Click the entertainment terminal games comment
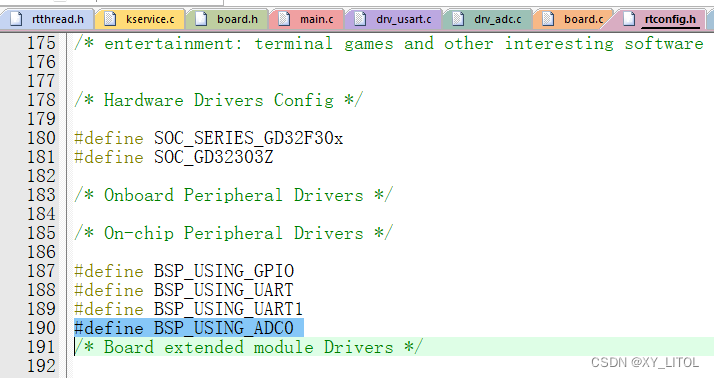 click(x=389, y=43)
